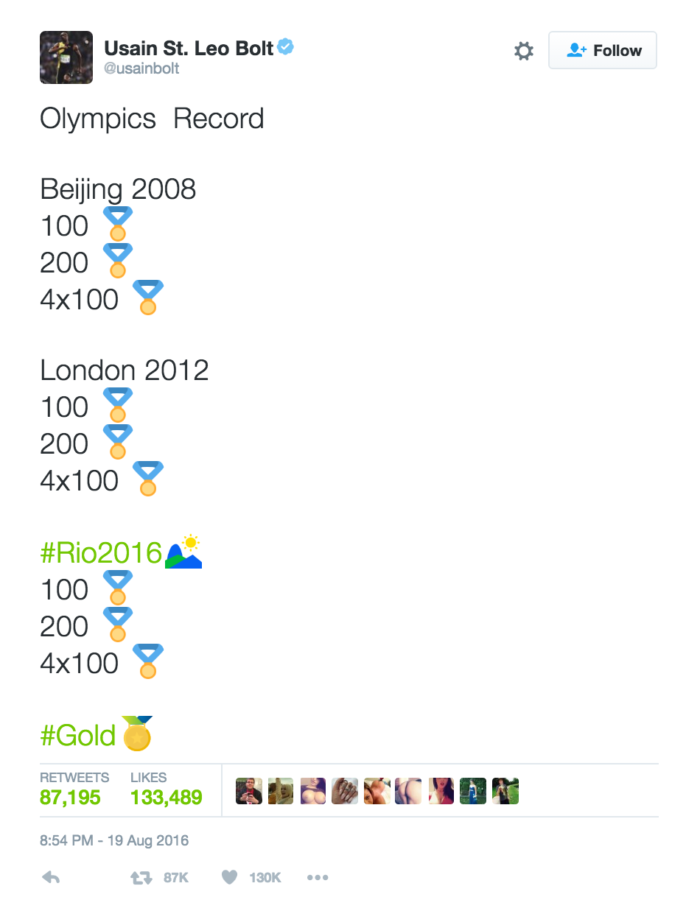The height and width of the screenshot is (900, 700).
Task: Open the @usainbolt handle link
Action: click(x=141, y=68)
